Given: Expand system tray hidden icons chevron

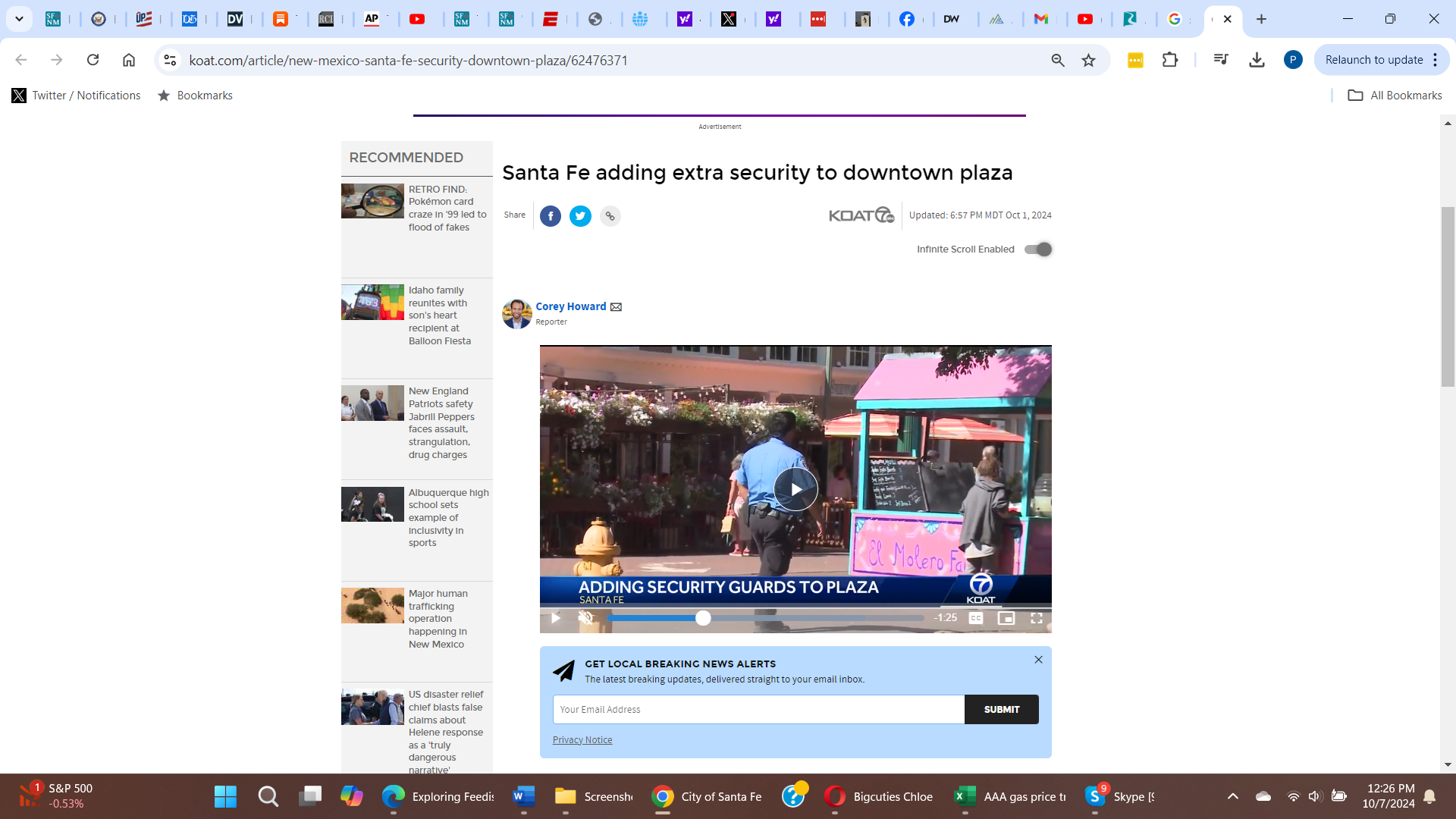Looking at the screenshot, I should click(x=1232, y=796).
